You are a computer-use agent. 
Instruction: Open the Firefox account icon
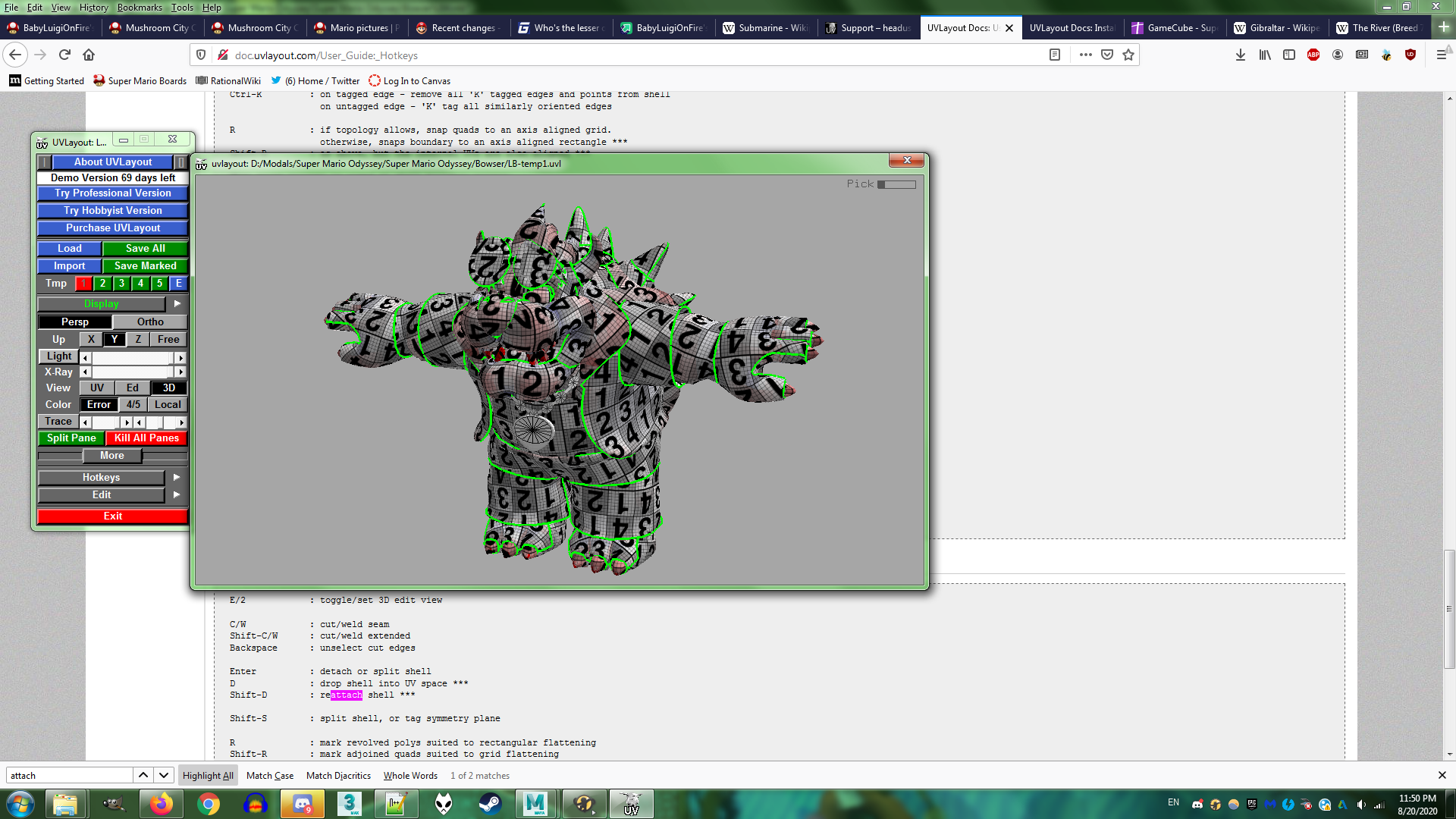(x=1338, y=55)
